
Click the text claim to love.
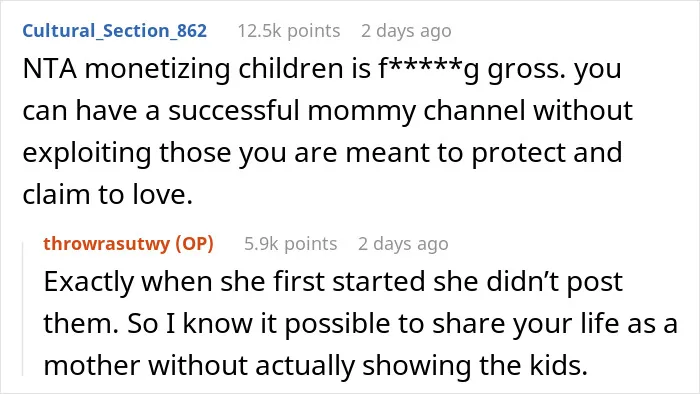107,195
